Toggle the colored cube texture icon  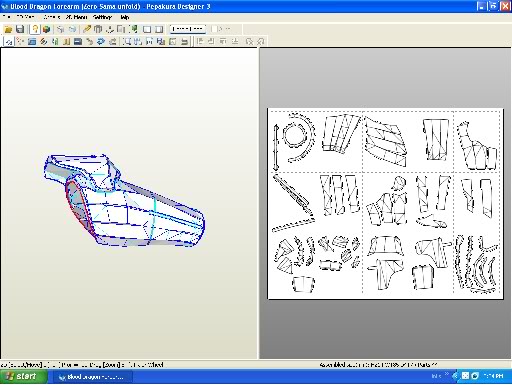point(47,29)
